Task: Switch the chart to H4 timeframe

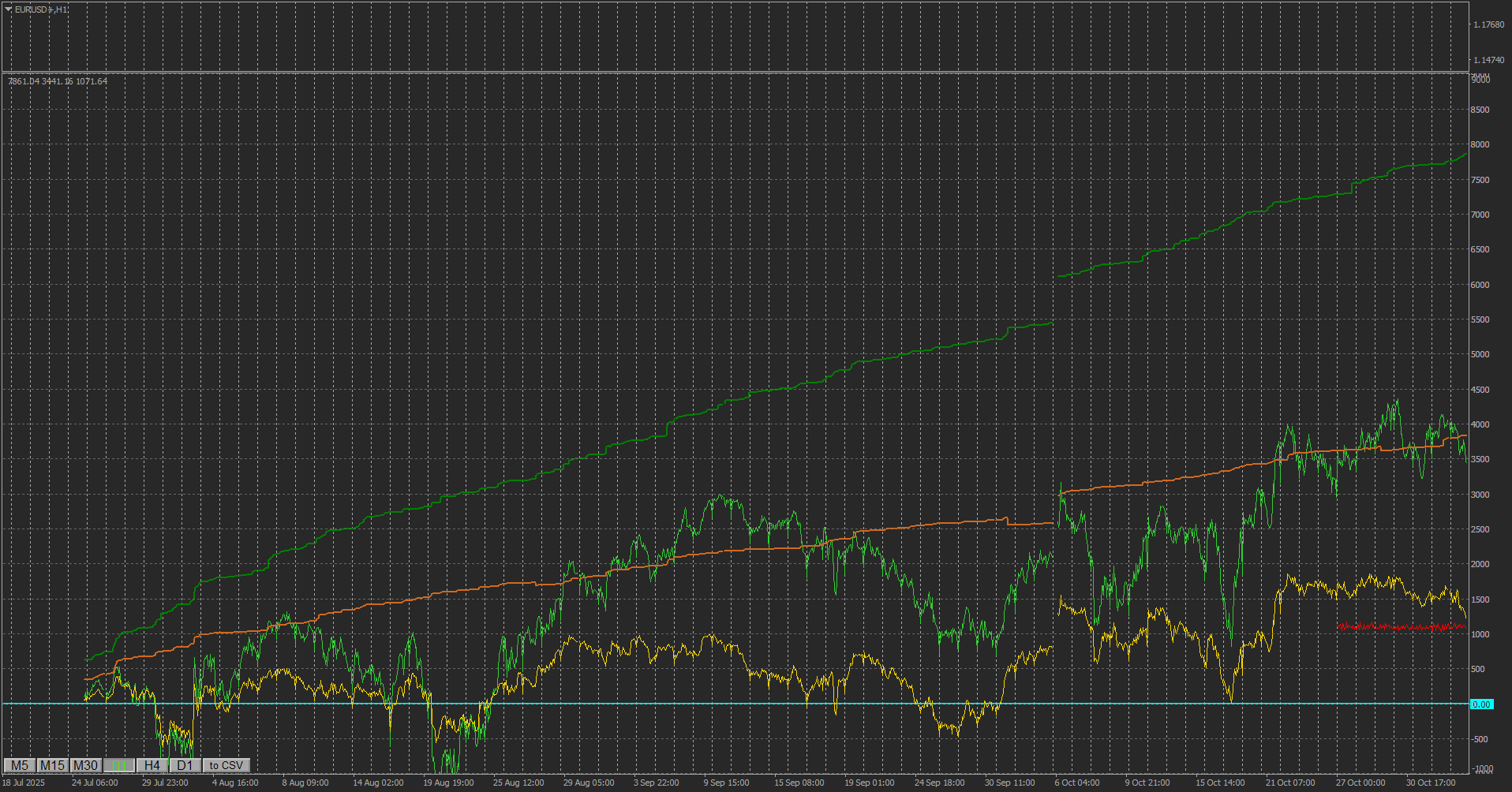Action: [x=152, y=765]
